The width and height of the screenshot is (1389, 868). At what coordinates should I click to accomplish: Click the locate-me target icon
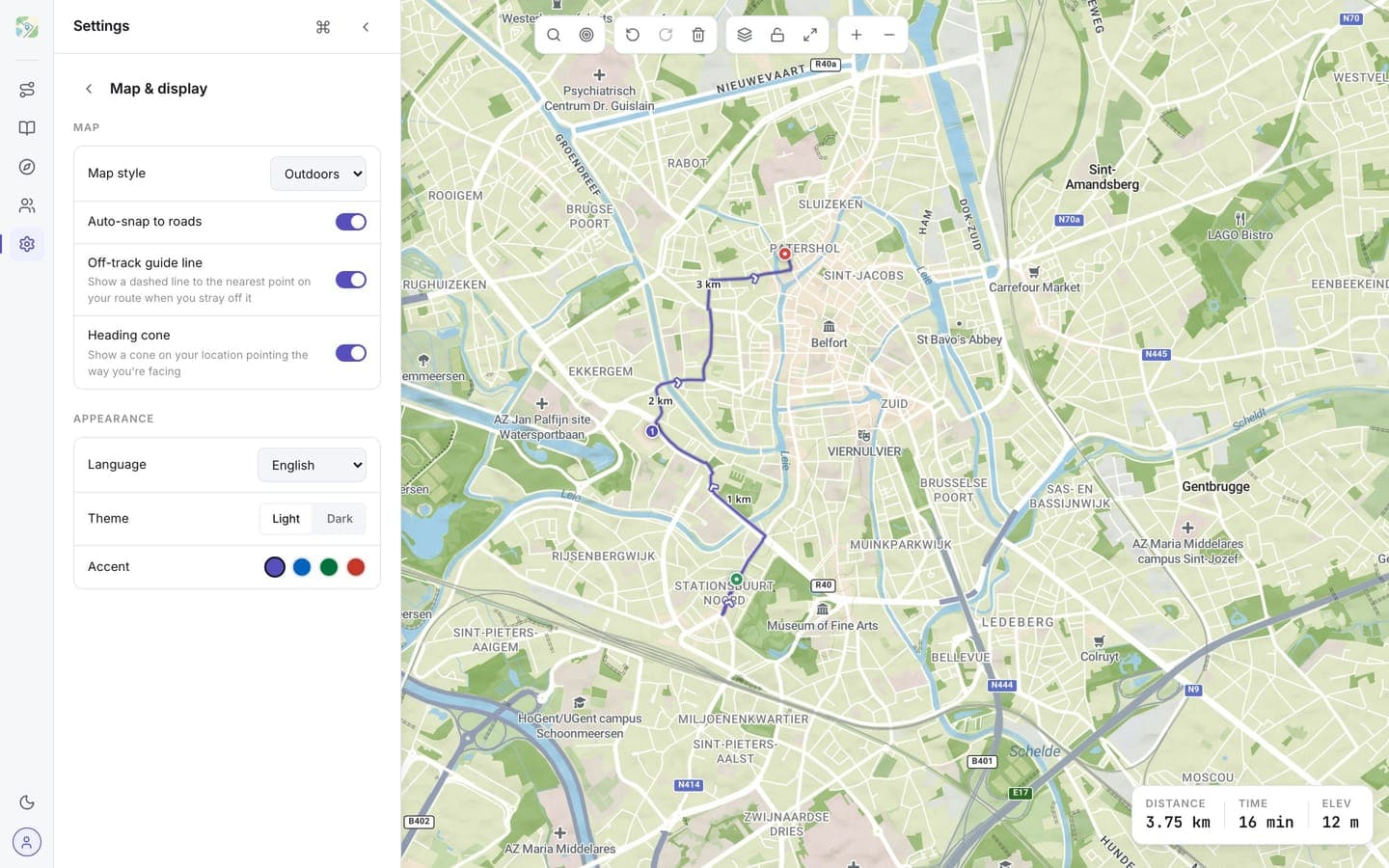586,35
